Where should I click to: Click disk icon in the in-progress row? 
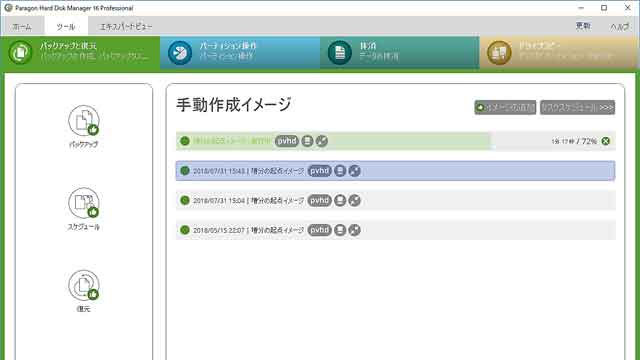click(307, 141)
